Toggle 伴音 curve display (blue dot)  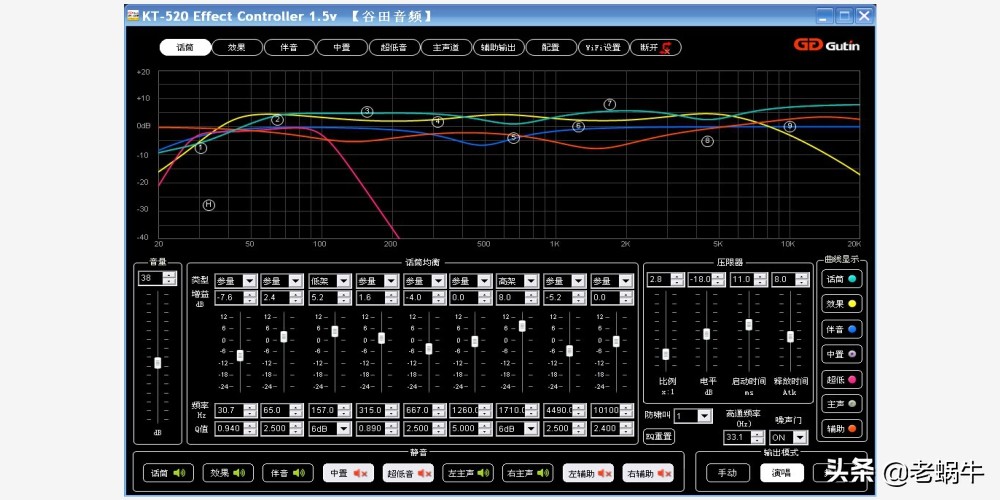pyautogui.click(x=841, y=328)
